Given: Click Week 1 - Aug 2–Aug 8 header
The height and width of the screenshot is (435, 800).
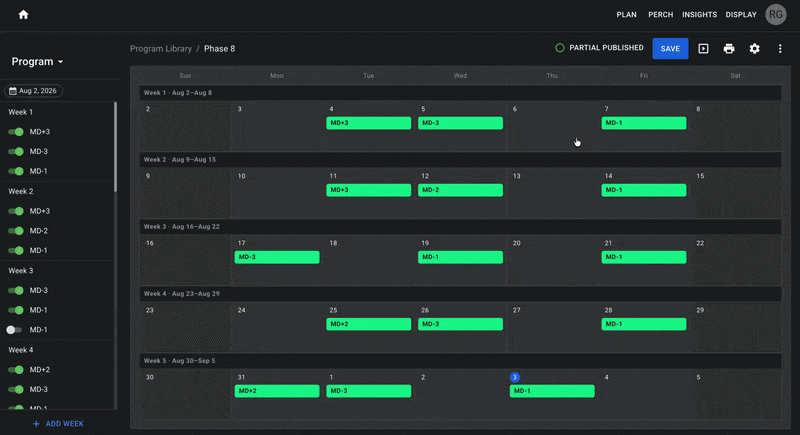Looking at the screenshot, I should (460, 93).
